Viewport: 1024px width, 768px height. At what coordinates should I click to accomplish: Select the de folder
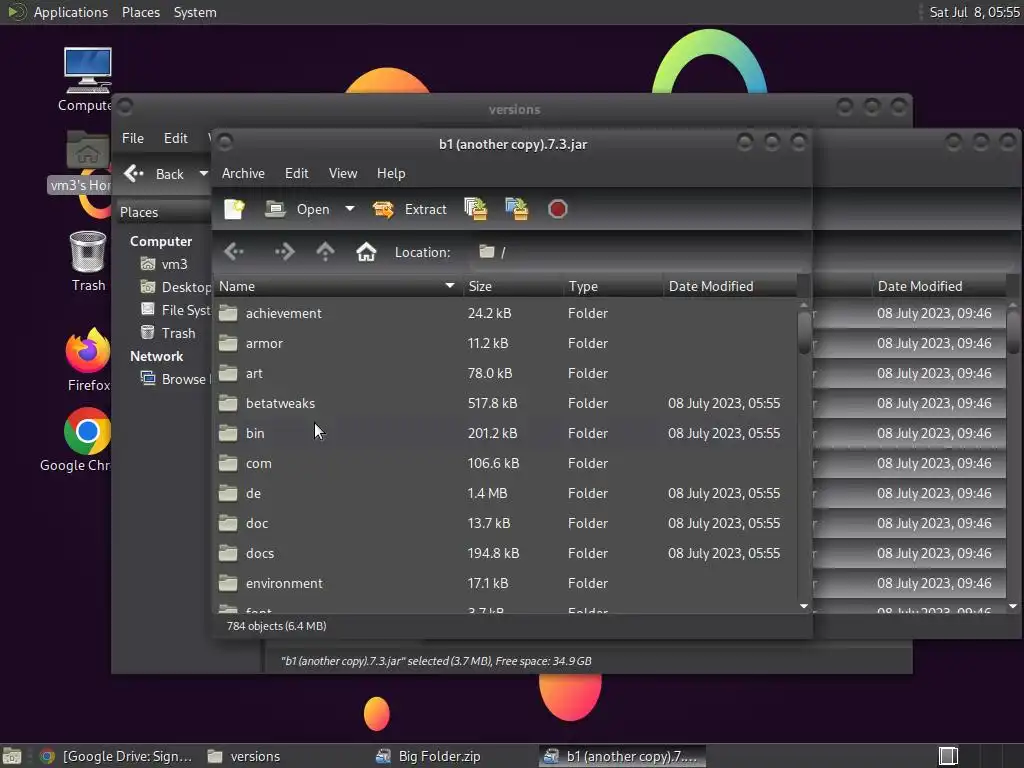tap(505, 494)
